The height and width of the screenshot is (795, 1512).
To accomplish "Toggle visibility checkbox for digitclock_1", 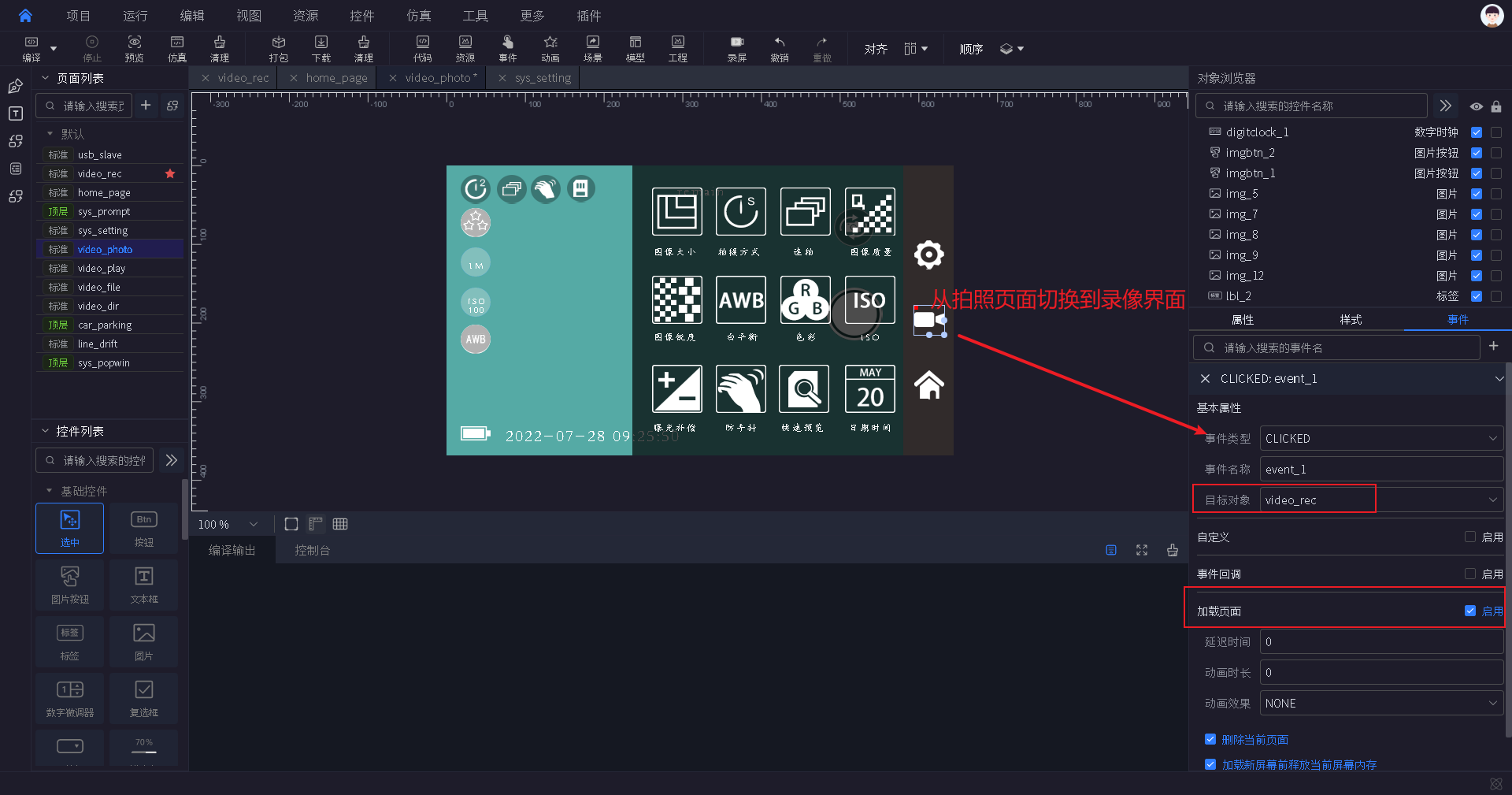I will click(x=1477, y=132).
